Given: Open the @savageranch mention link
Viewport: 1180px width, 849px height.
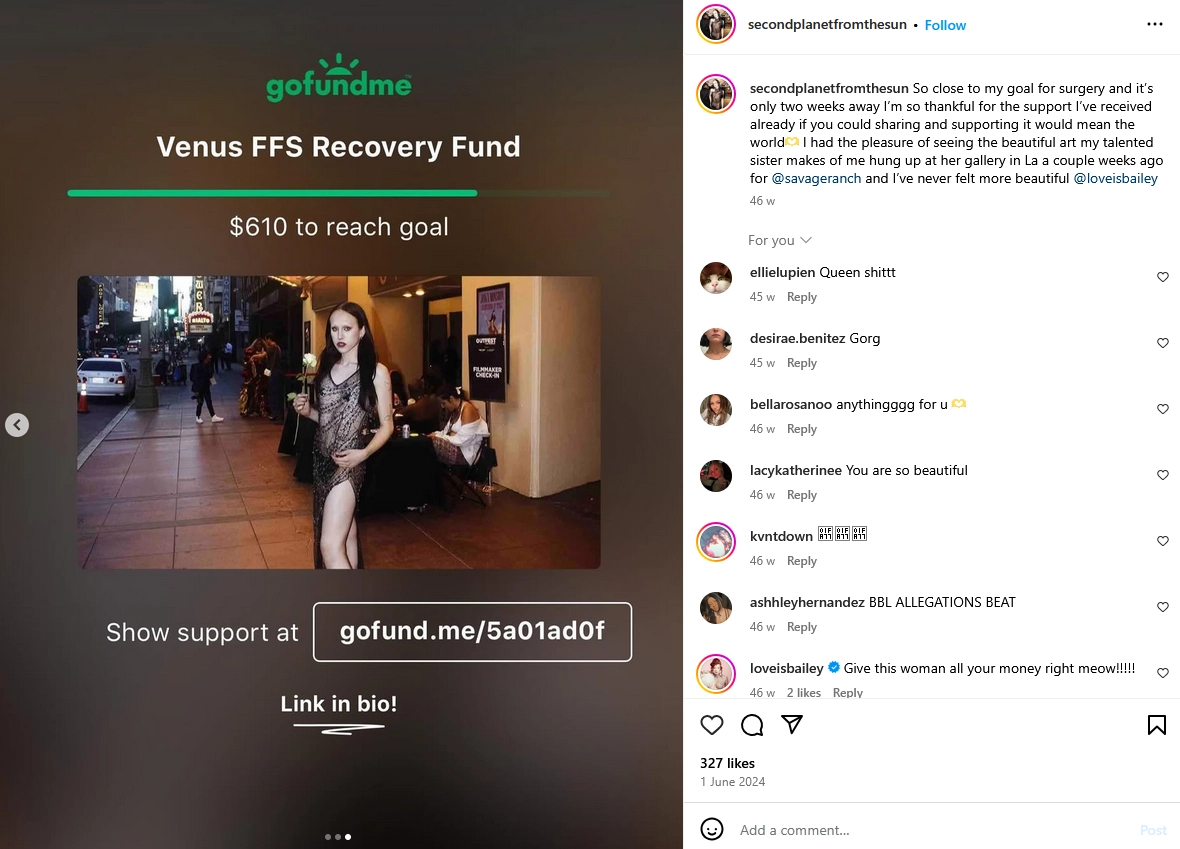Looking at the screenshot, I should coord(816,178).
